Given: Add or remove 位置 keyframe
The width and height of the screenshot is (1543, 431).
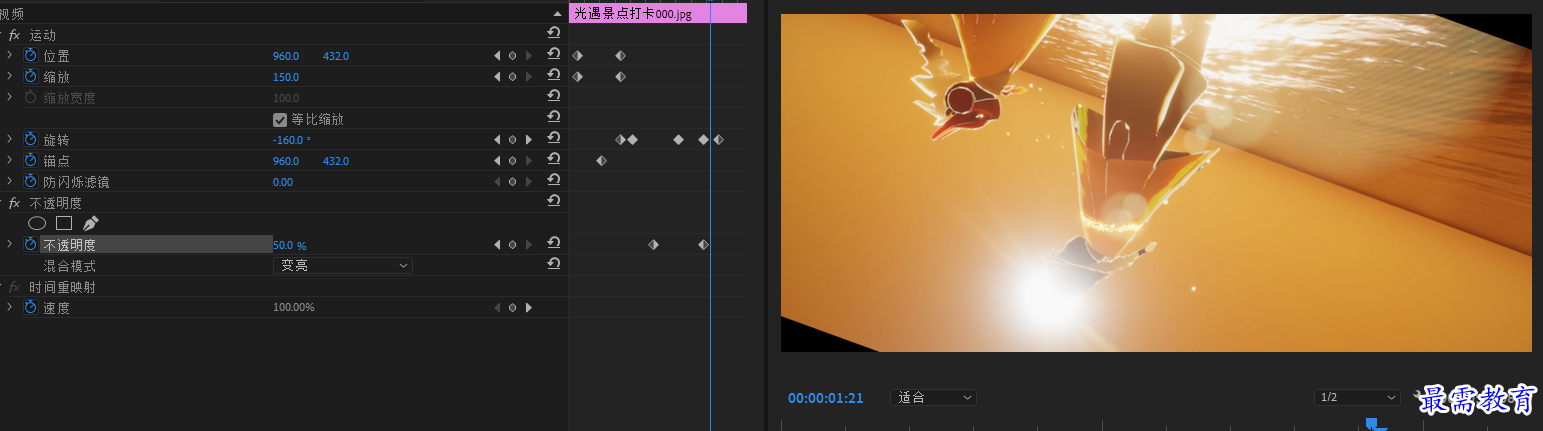Looking at the screenshot, I should 512,56.
